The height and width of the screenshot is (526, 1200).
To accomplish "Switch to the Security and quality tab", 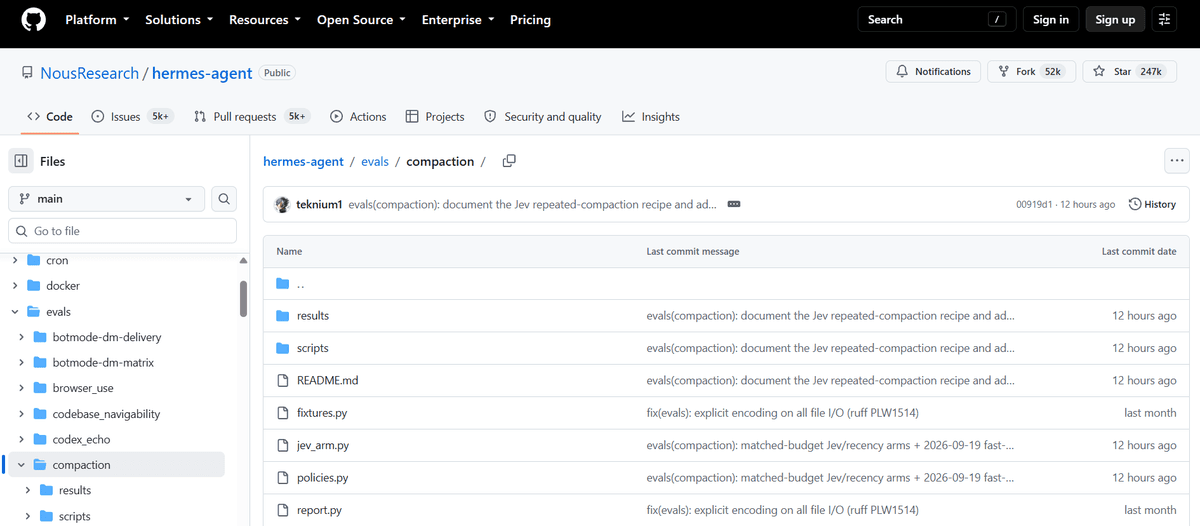I will point(543,117).
